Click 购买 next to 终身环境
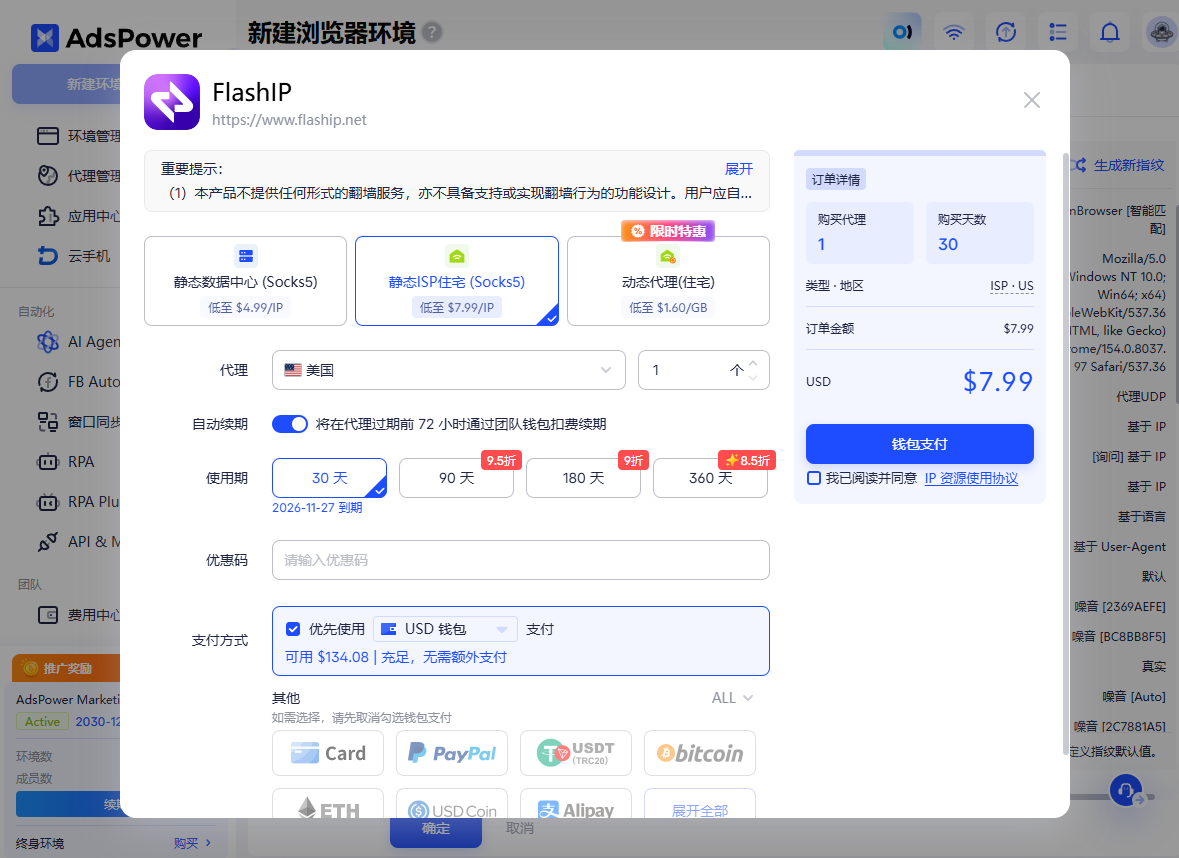This screenshot has height=858, width=1179. pos(192,843)
